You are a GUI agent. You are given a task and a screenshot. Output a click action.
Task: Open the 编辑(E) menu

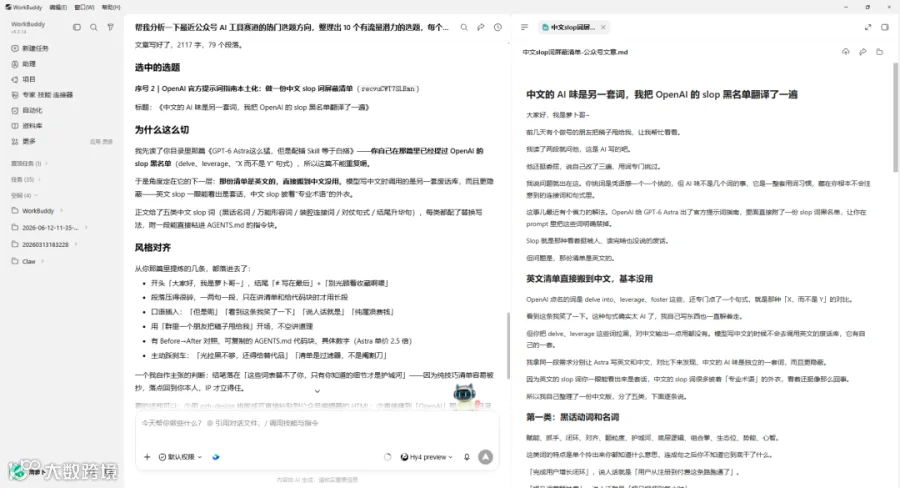point(58,7)
